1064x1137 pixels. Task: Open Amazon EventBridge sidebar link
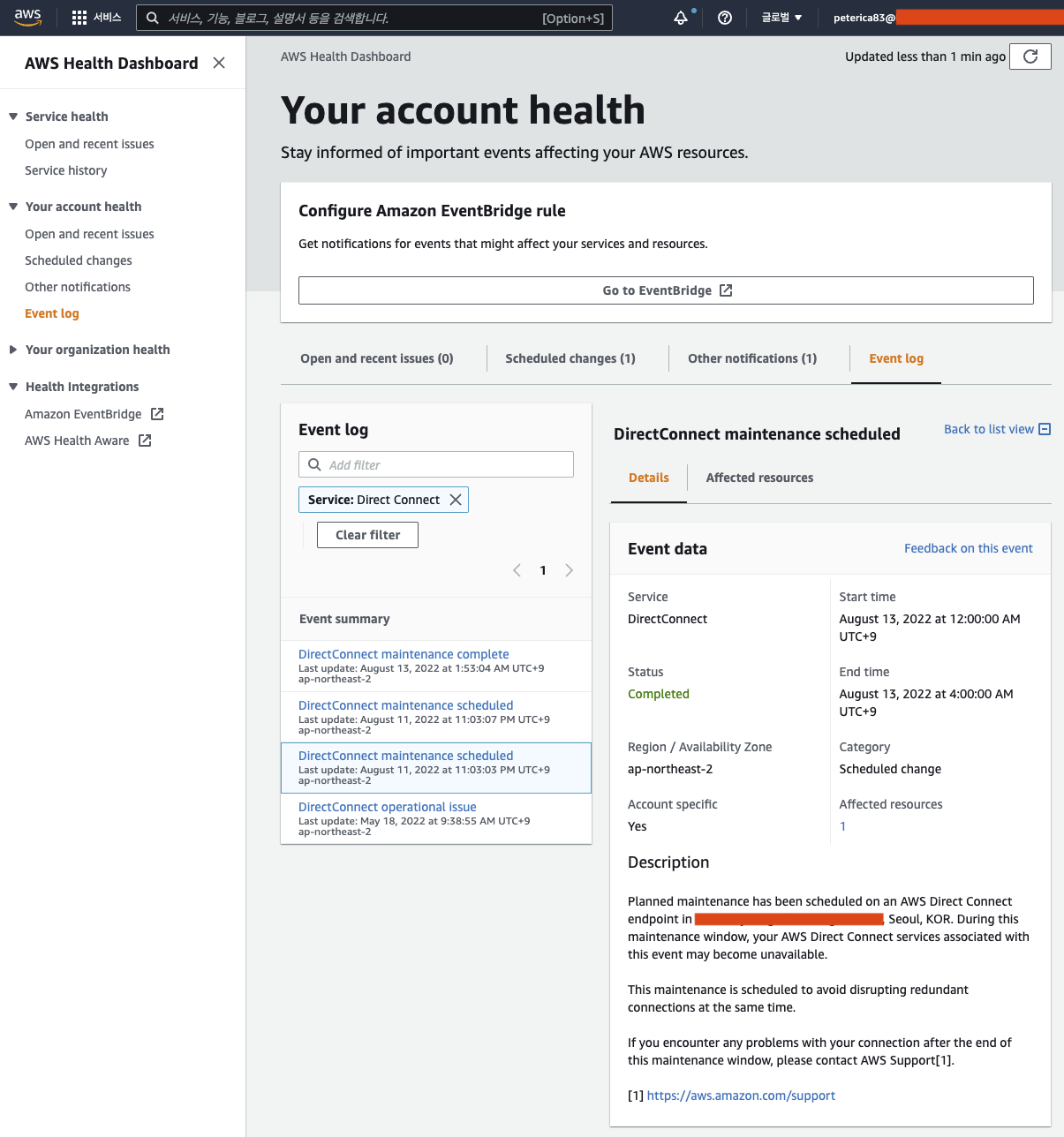pyautogui.click(x=94, y=414)
